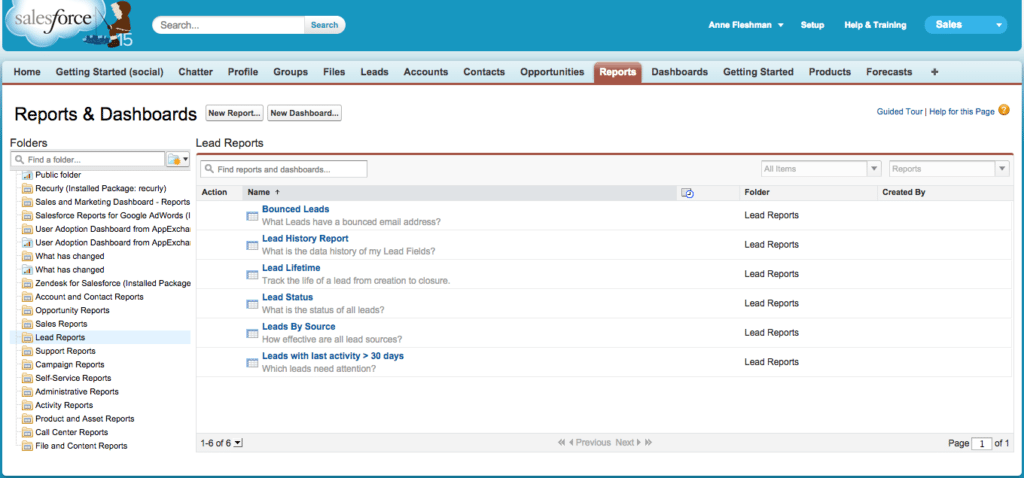Open the Bounced Leads report link

(x=295, y=209)
